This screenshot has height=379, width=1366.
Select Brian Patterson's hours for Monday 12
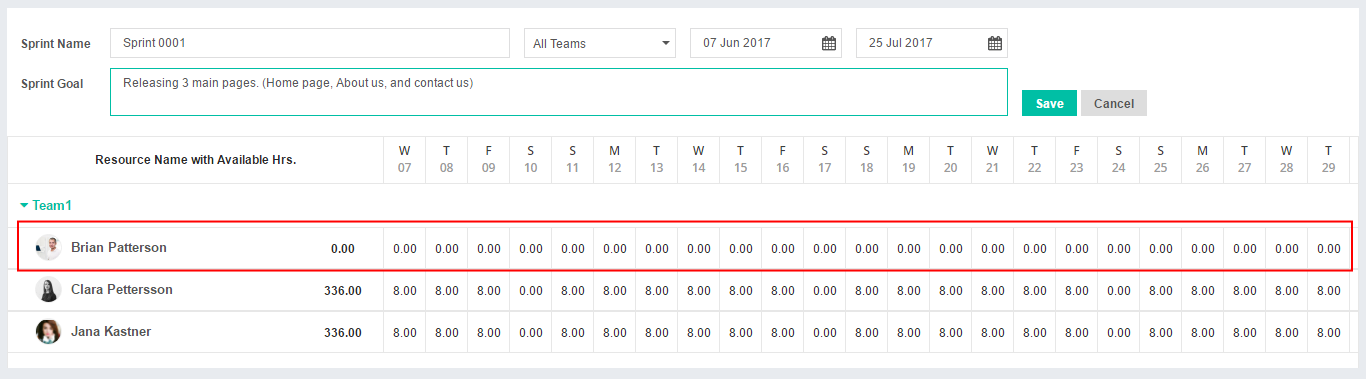coord(615,249)
